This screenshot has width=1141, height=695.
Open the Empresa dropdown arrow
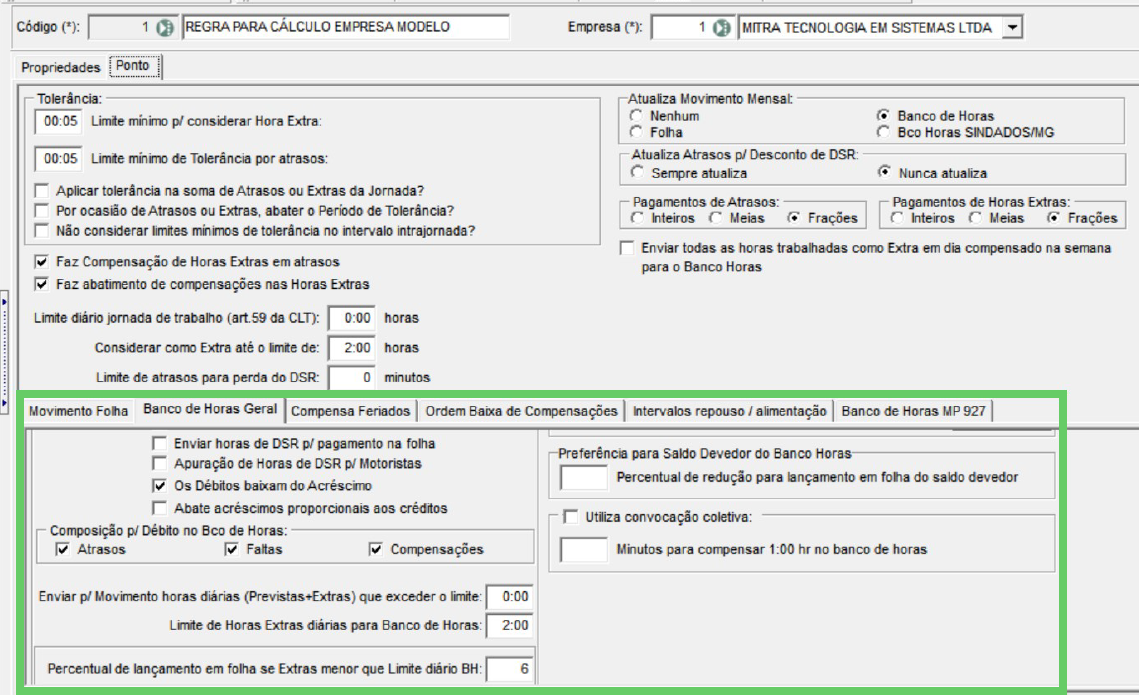tap(1012, 28)
